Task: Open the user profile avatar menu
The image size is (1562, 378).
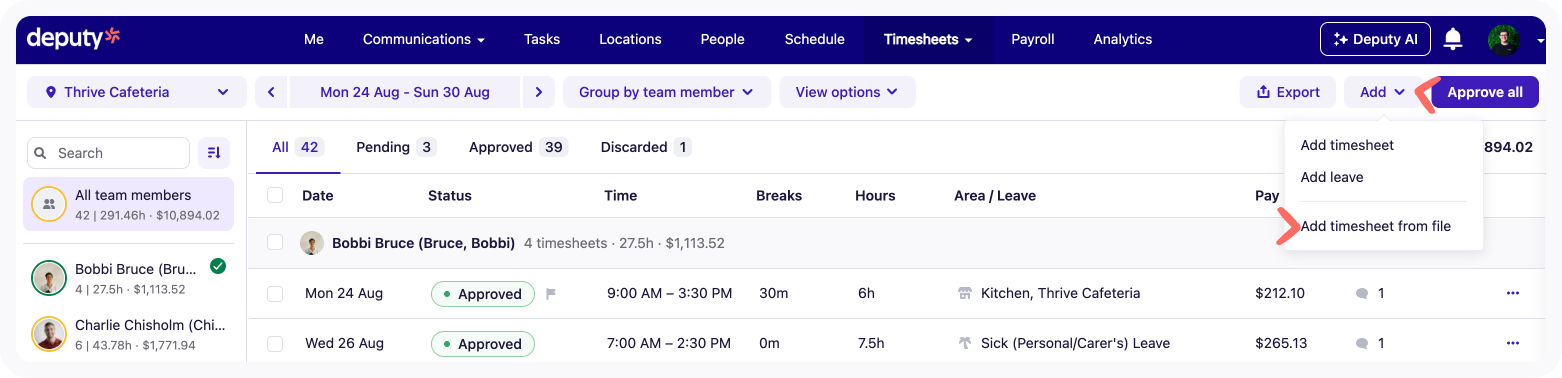Action: click(1503, 40)
